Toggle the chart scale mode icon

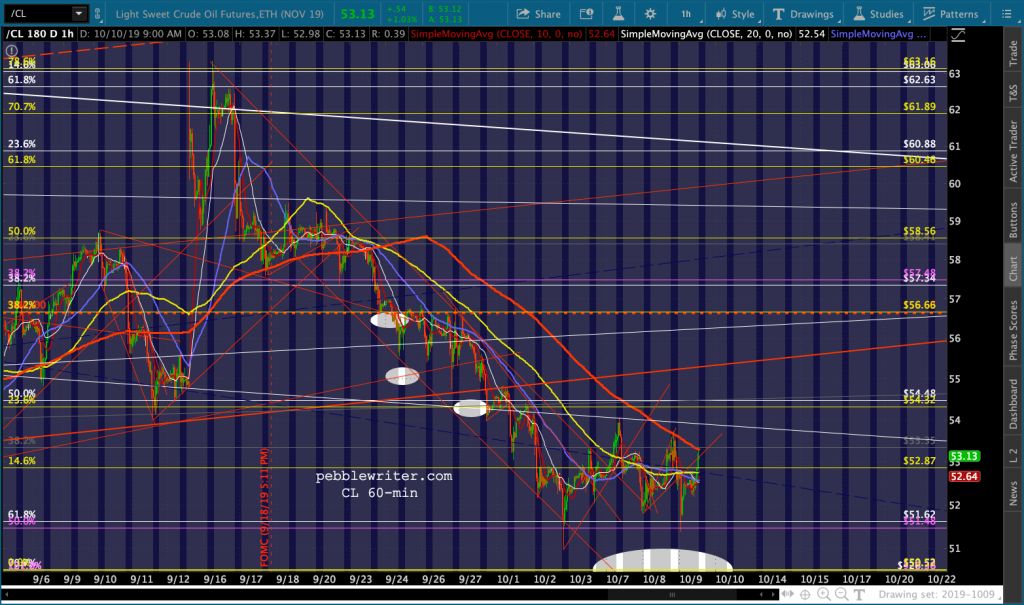[x=958, y=35]
